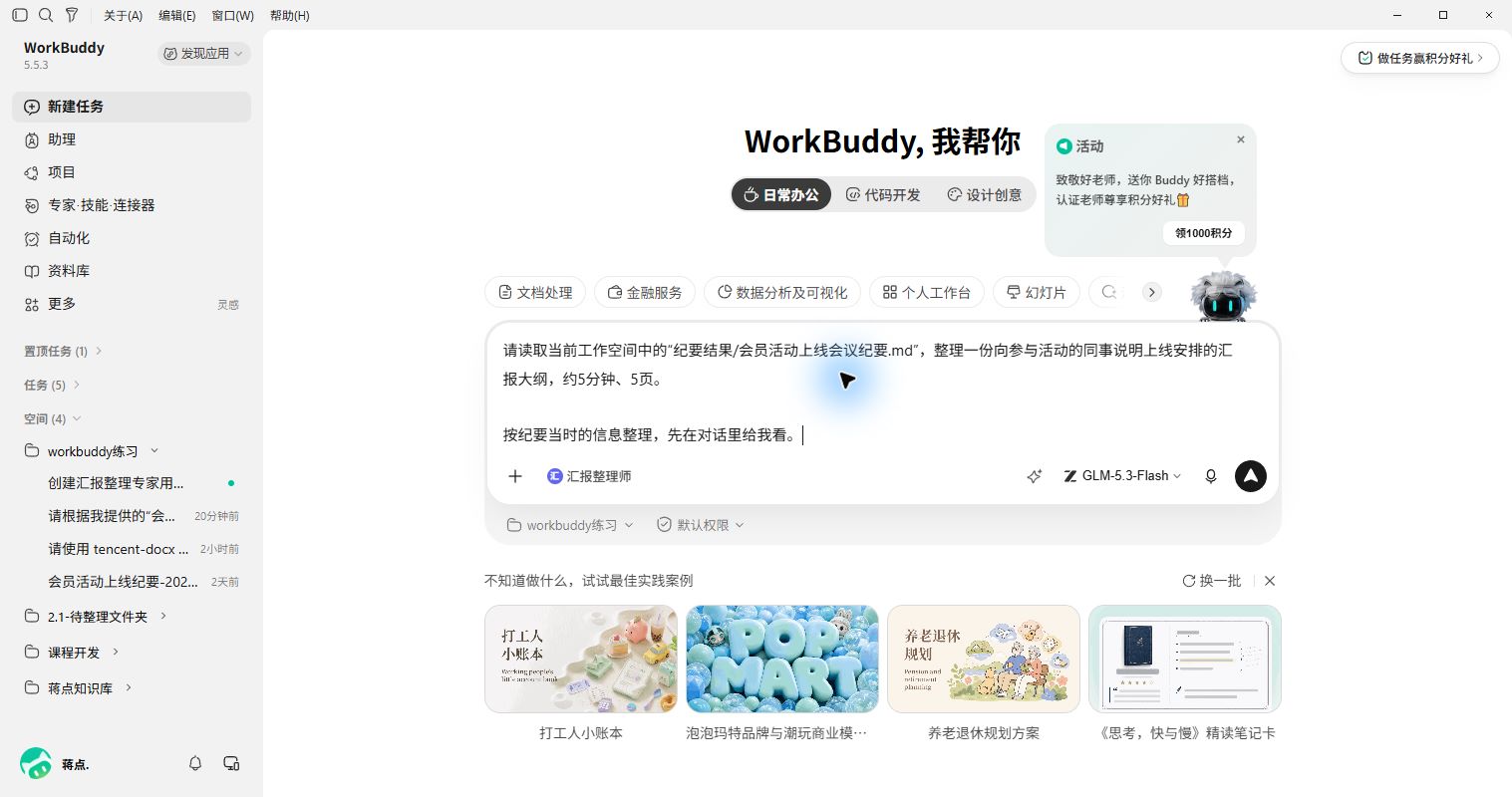This screenshot has width=1512, height=797.
Task: Click the chat feedback icon beside the bell
Action: point(231,763)
